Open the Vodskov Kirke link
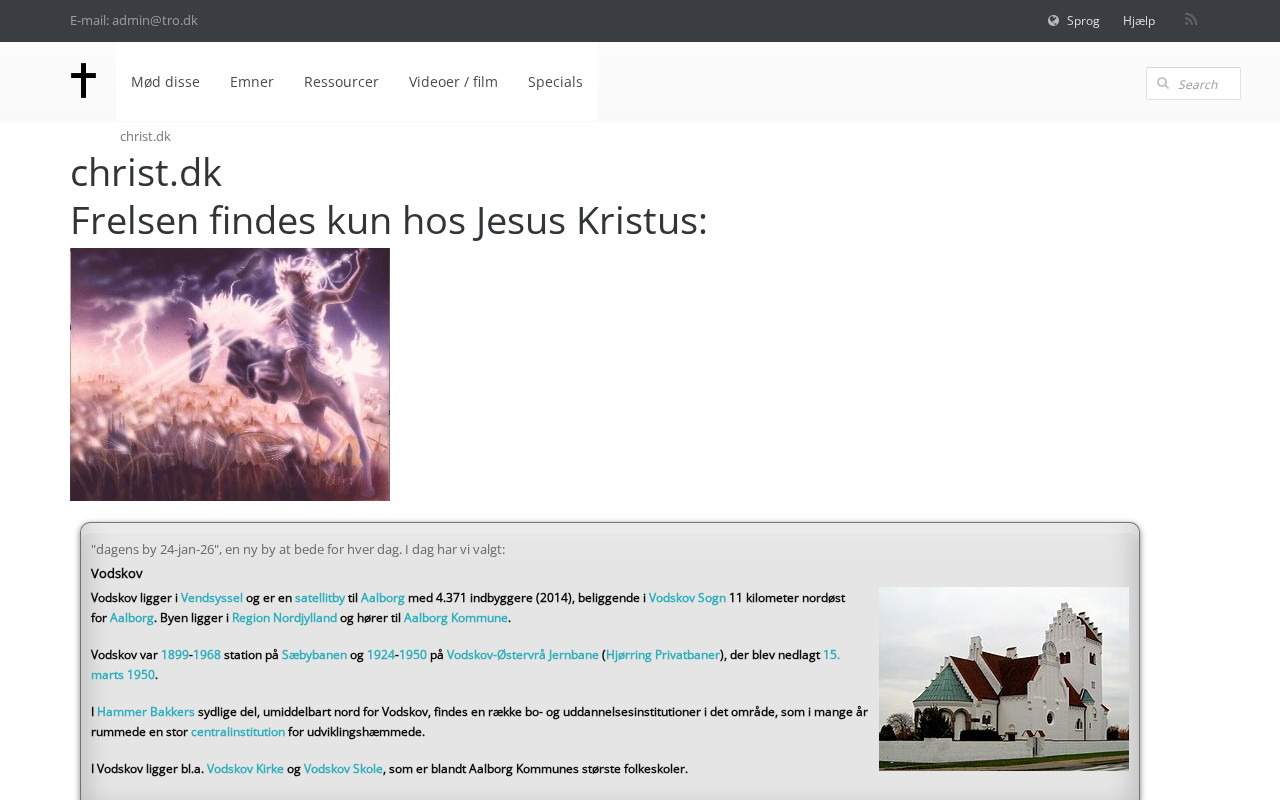 point(245,769)
